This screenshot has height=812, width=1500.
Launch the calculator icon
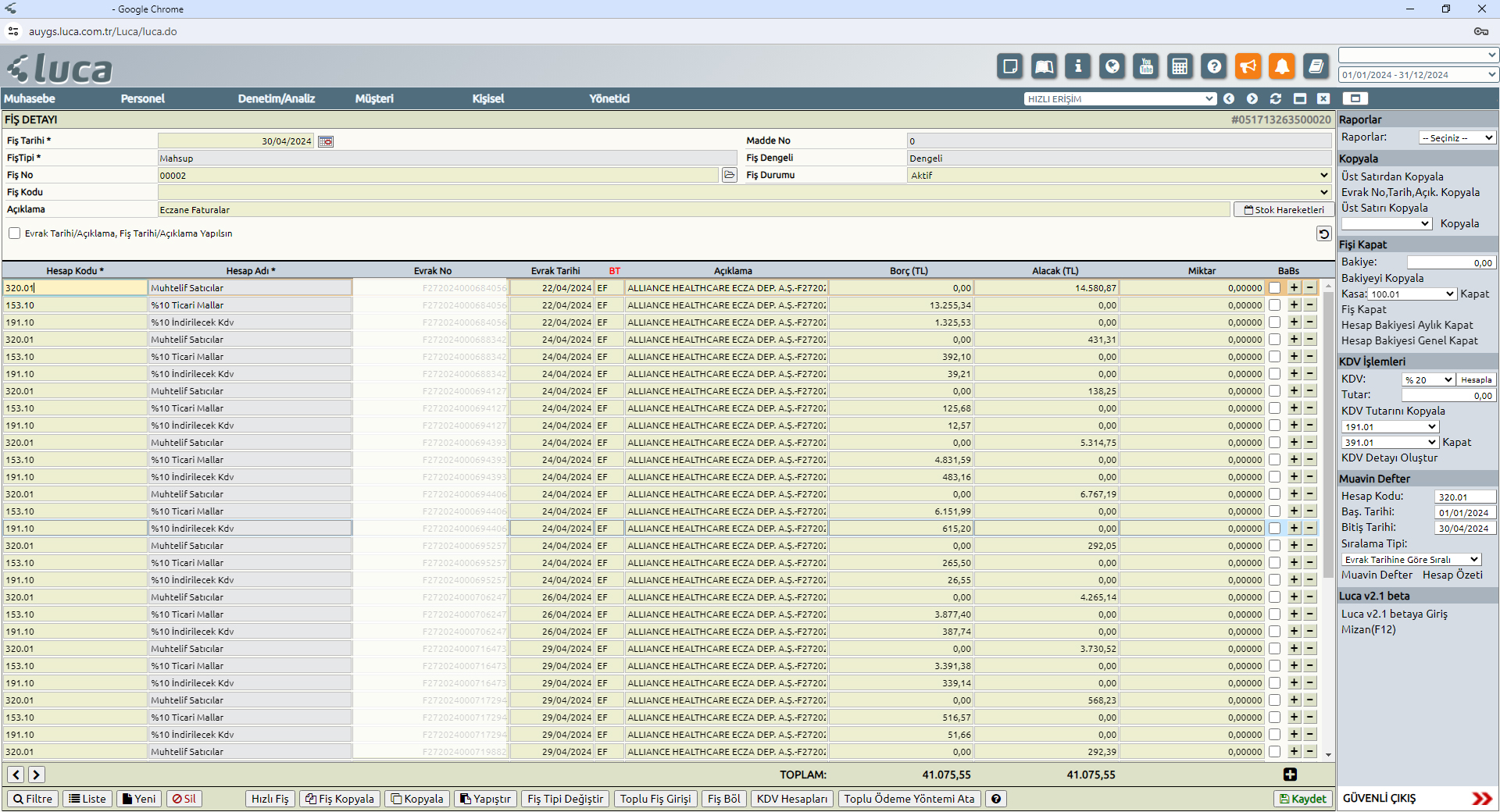tap(1180, 66)
